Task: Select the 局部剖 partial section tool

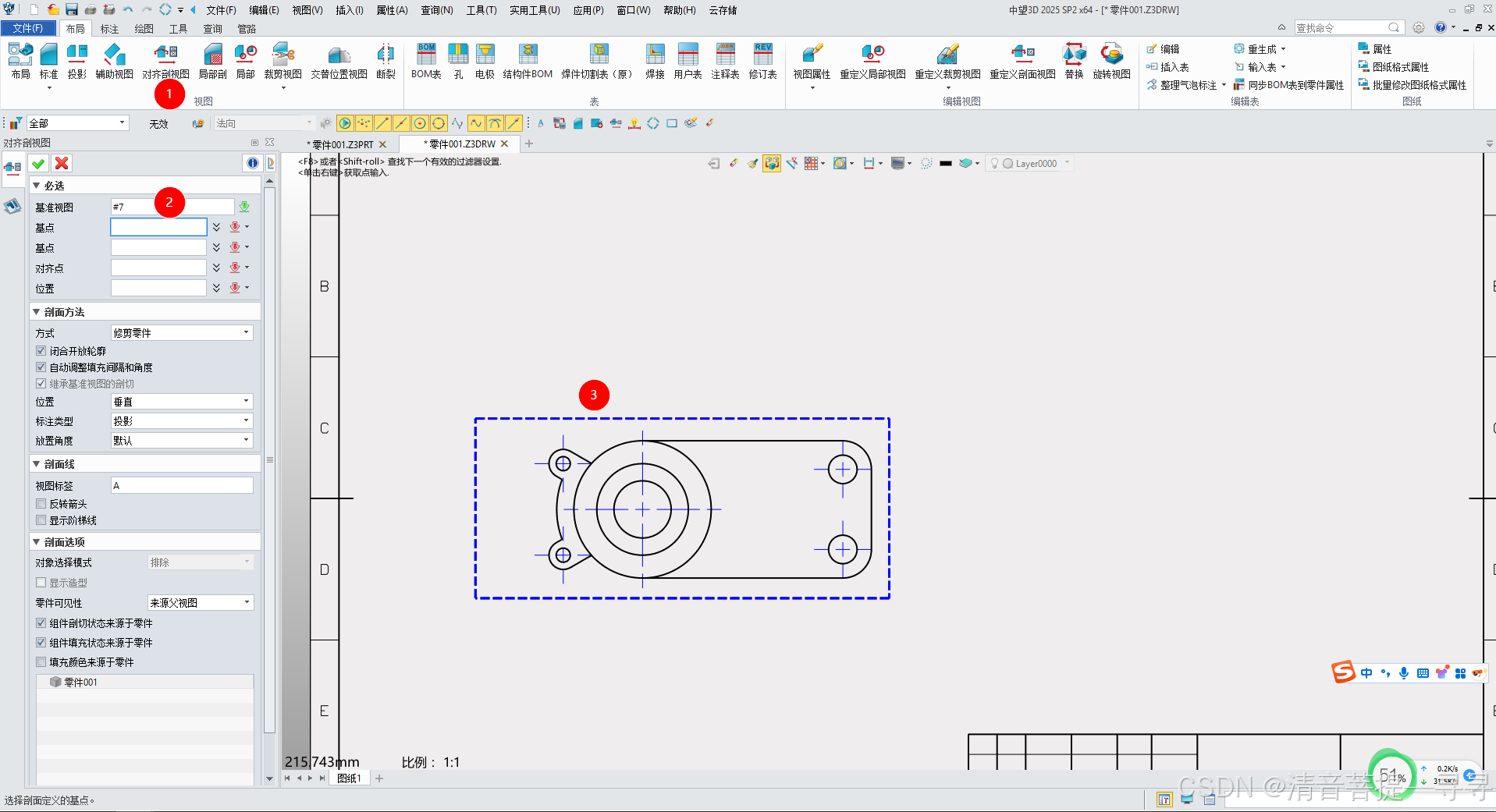Action: (x=212, y=61)
